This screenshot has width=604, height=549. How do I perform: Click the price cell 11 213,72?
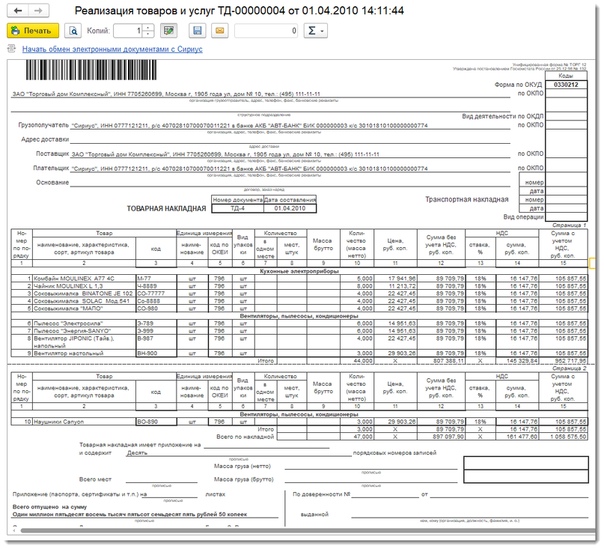click(396, 286)
